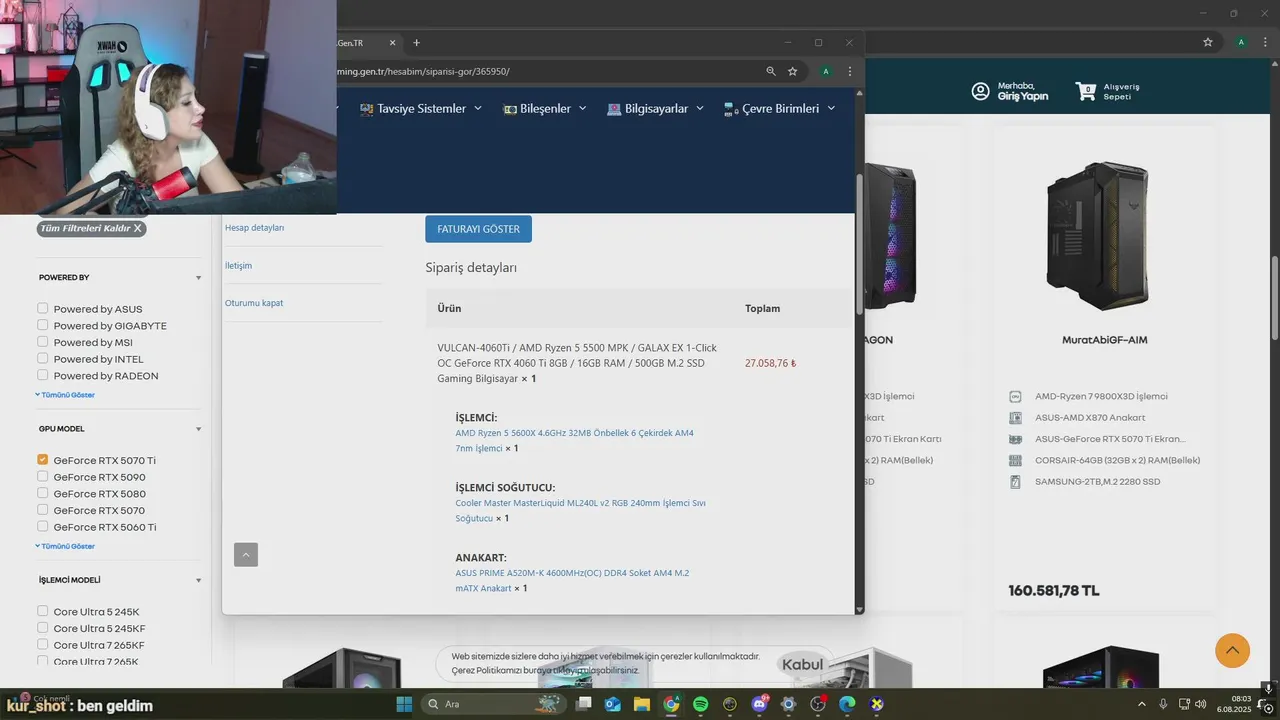
Task: Open Bileşenler dropdown menu
Action: pos(544,108)
